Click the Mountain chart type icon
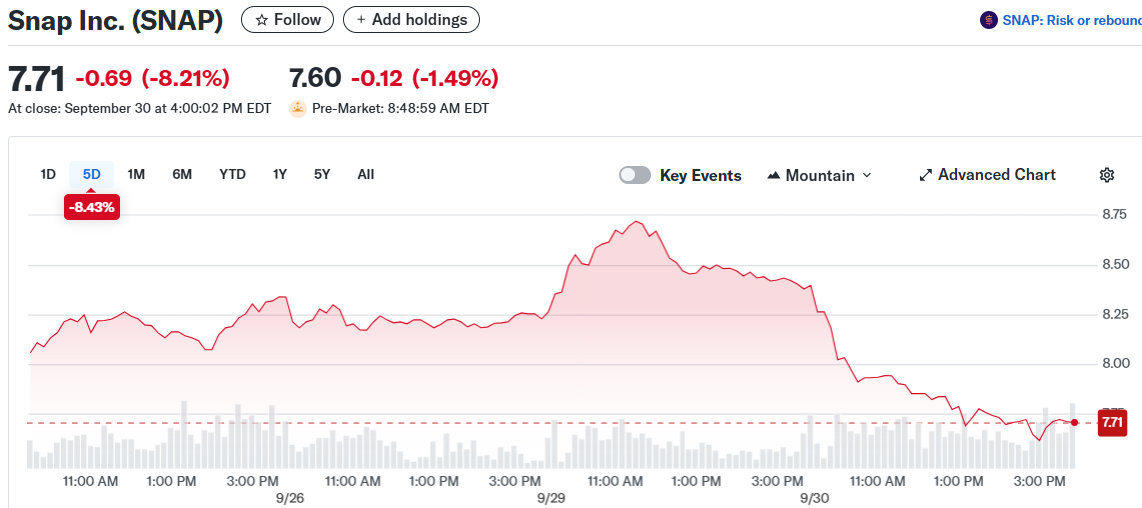The height and width of the screenshot is (508, 1142). pos(774,175)
